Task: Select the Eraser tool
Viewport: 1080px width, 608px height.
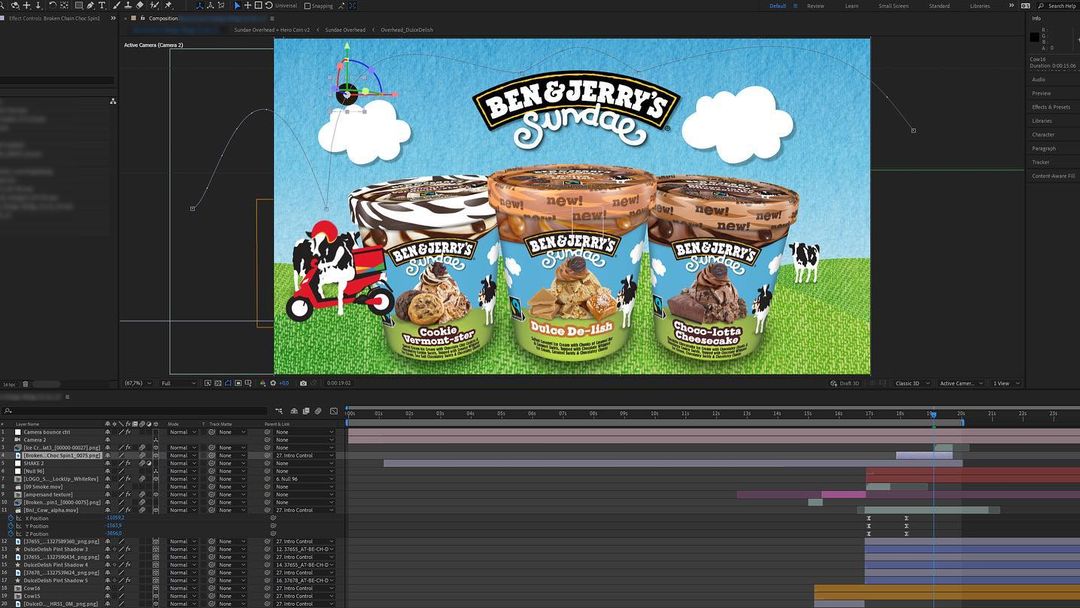Action: (x=141, y=5)
